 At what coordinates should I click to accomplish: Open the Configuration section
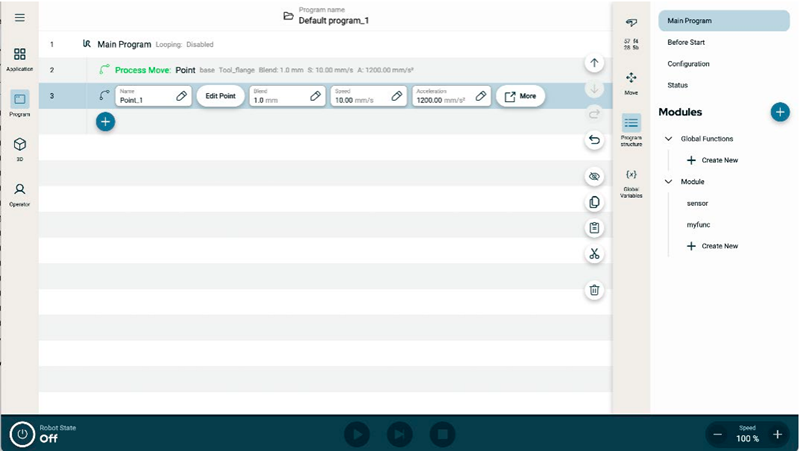tap(688, 64)
